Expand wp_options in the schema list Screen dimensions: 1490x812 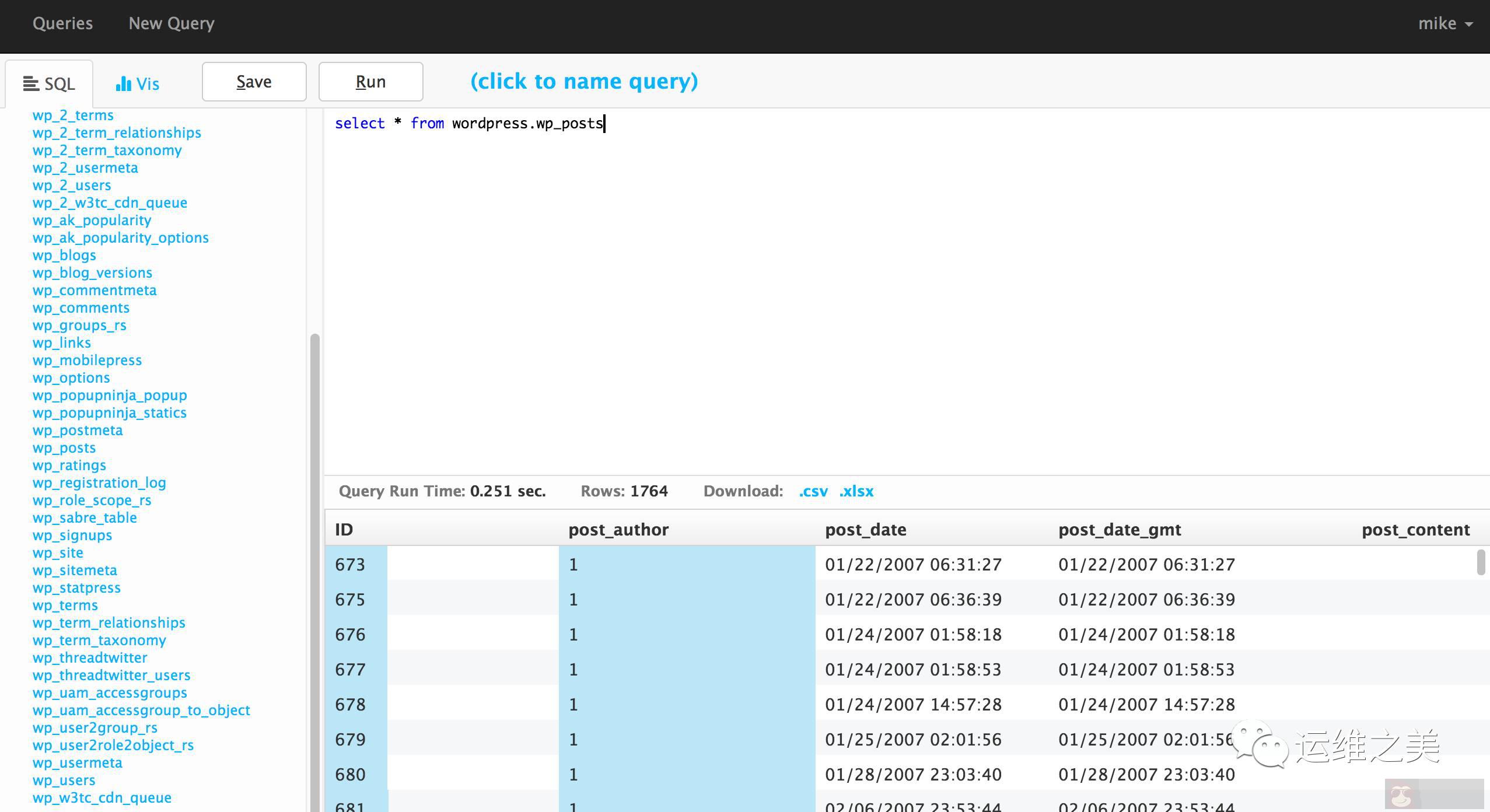[71, 378]
